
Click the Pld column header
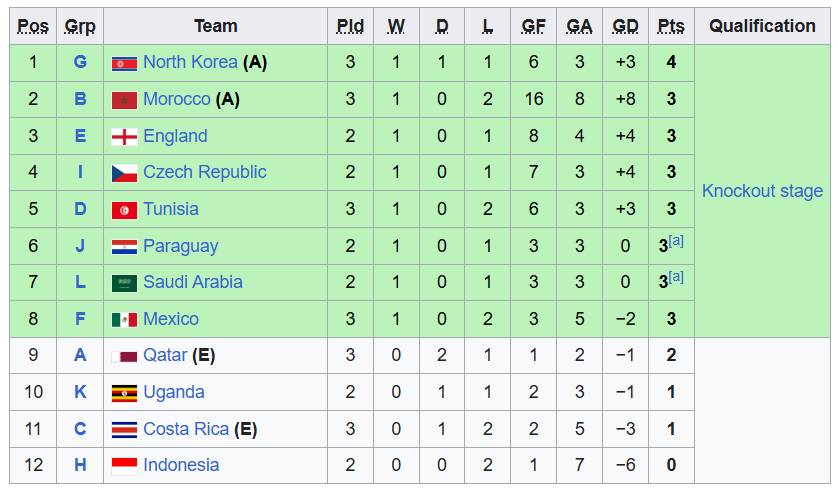point(350,27)
